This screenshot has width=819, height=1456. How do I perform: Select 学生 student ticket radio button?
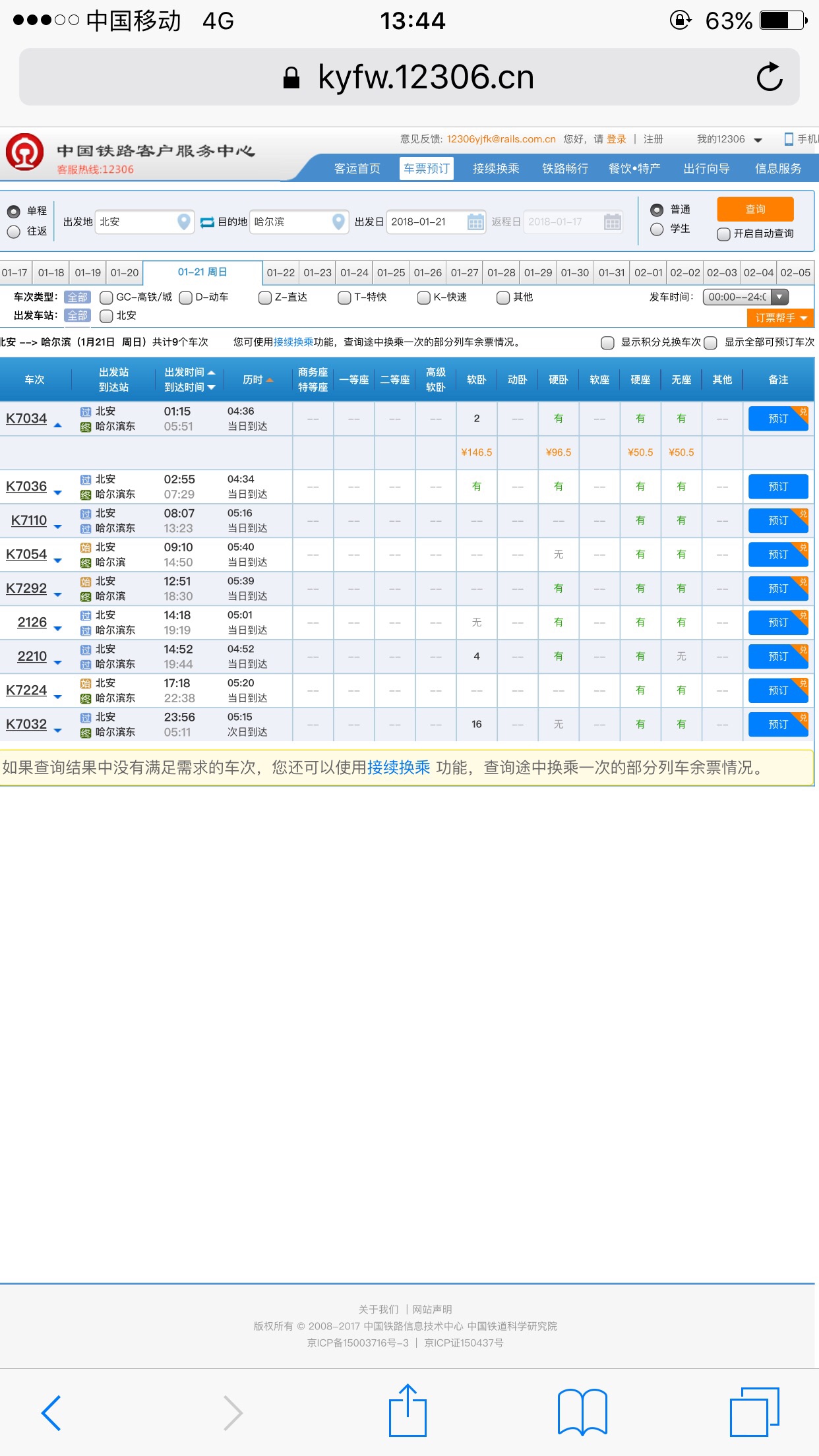pos(657,229)
